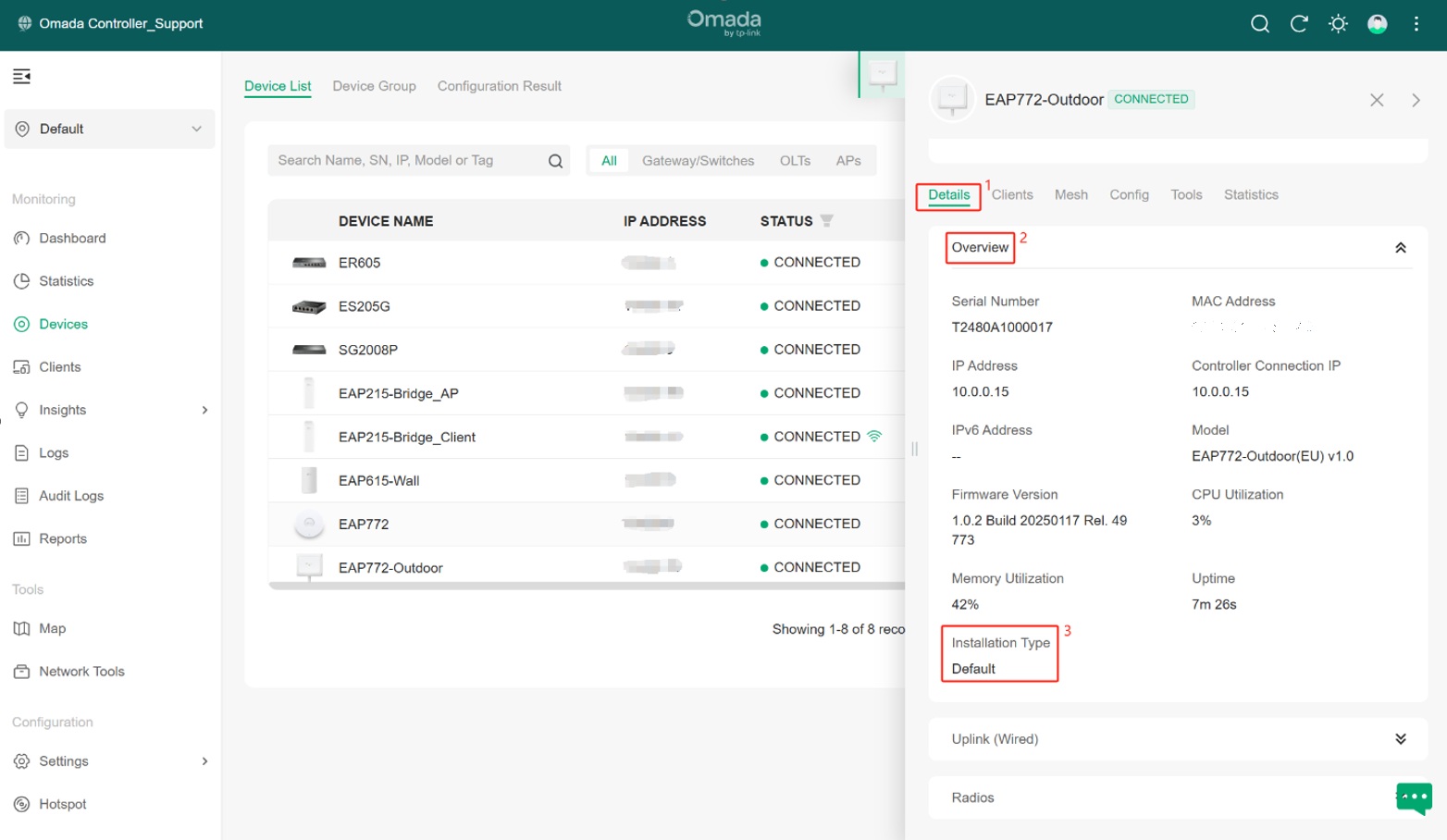Expand the Insights submenu arrow

click(x=204, y=410)
